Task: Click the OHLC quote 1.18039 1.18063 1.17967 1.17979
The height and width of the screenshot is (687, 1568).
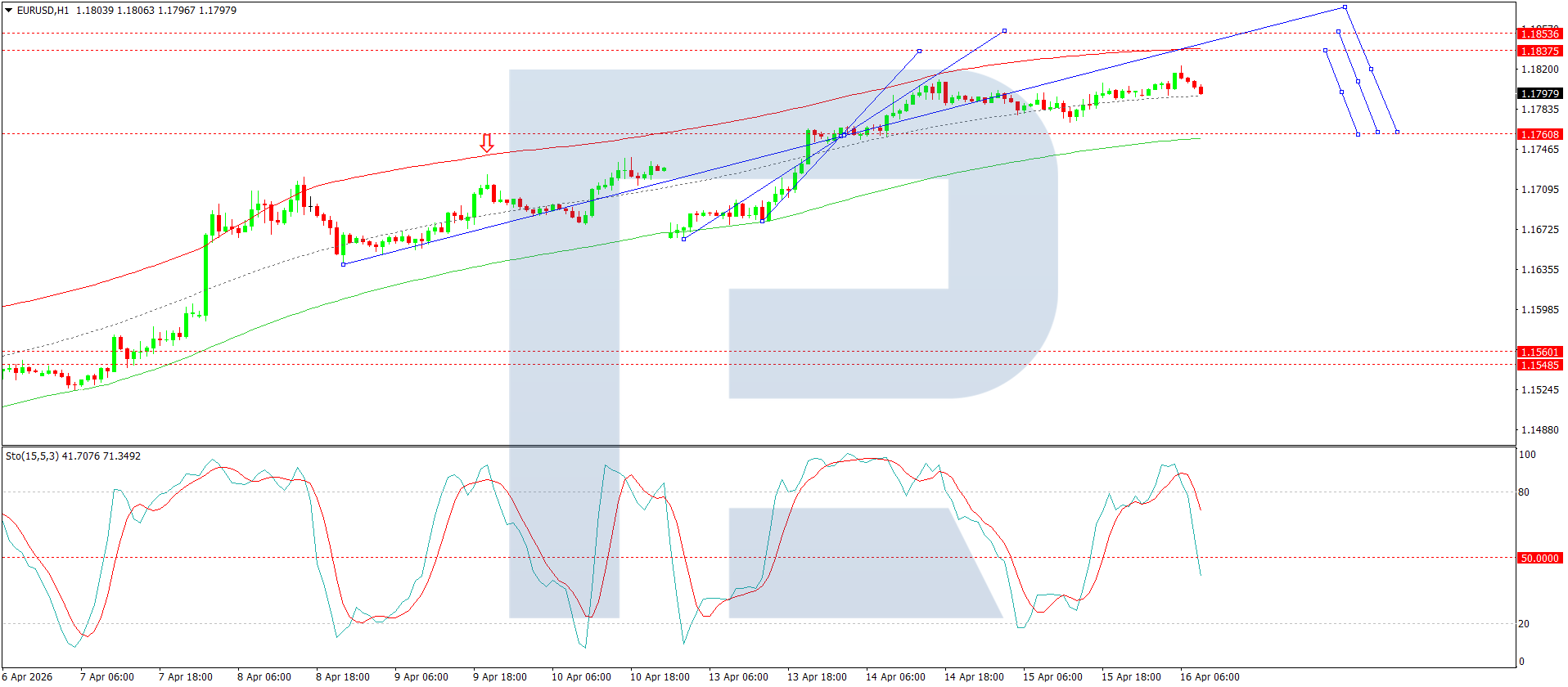Action: coord(156,11)
